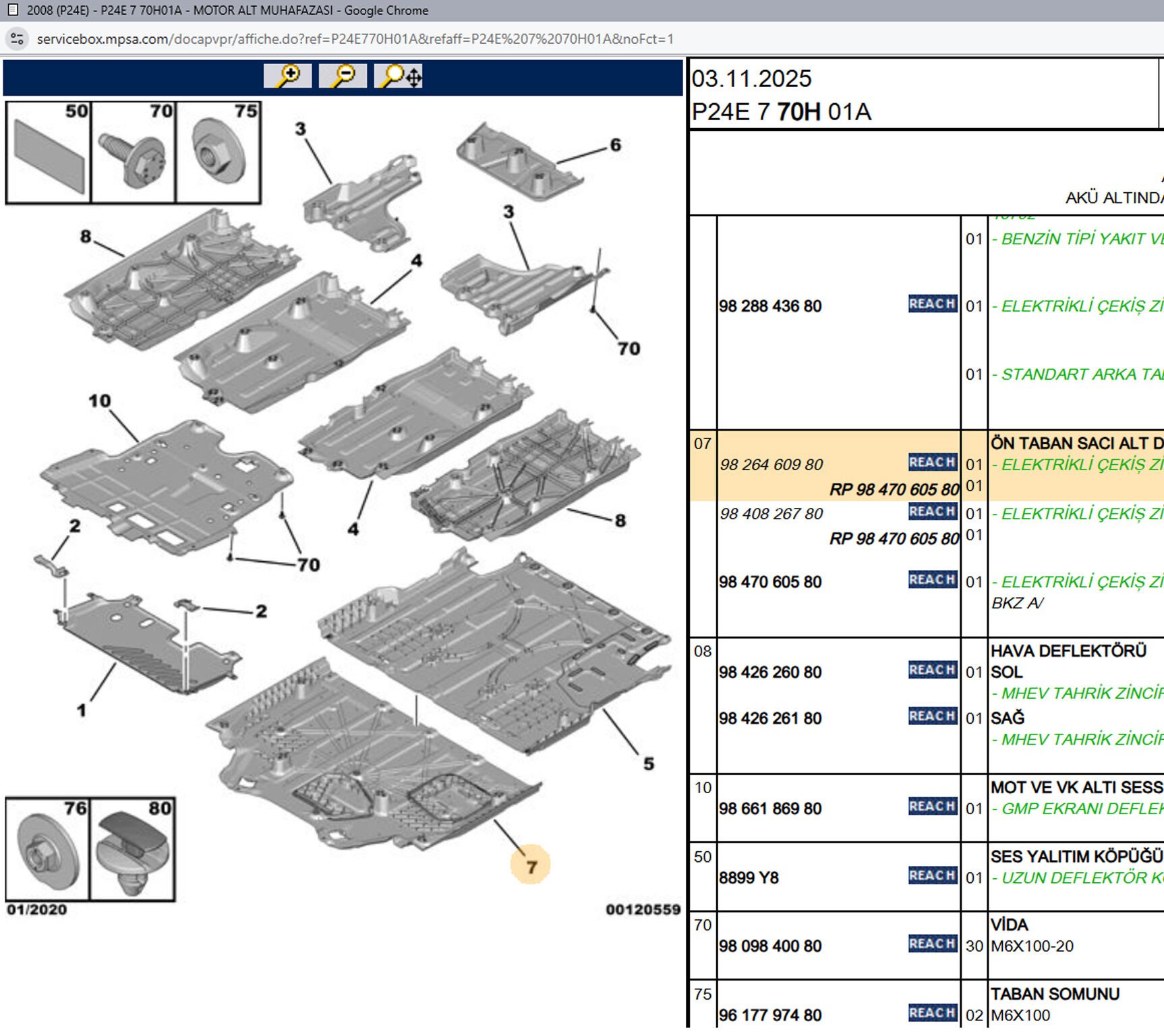This screenshot has width=1164, height=1036.
Task: Open thumbnail 75 floor nut image
Action: (x=218, y=152)
